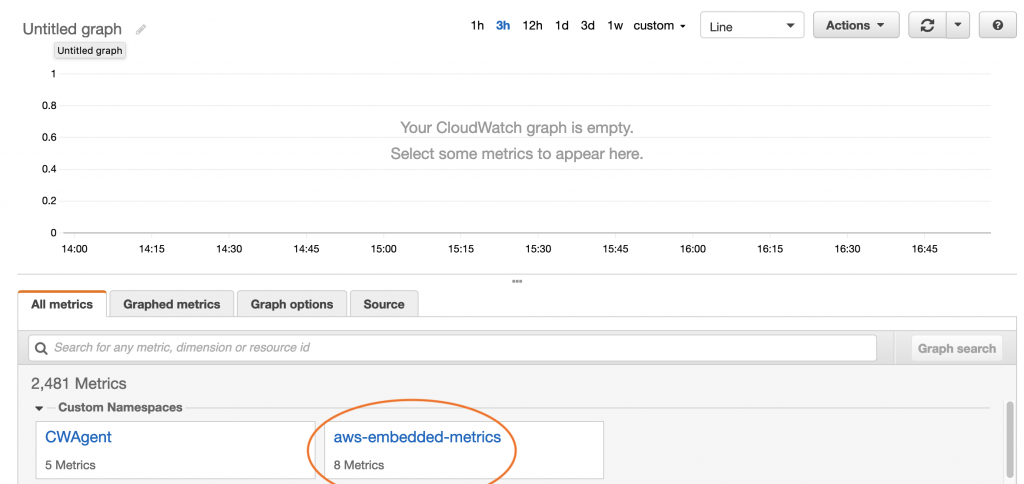Open the Actions dropdown menu

(x=856, y=25)
